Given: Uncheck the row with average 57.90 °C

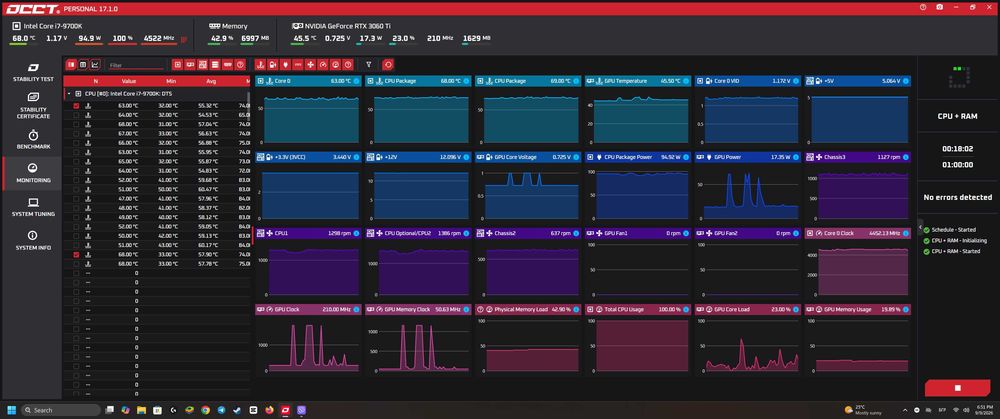Looking at the screenshot, I should click(x=77, y=254).
